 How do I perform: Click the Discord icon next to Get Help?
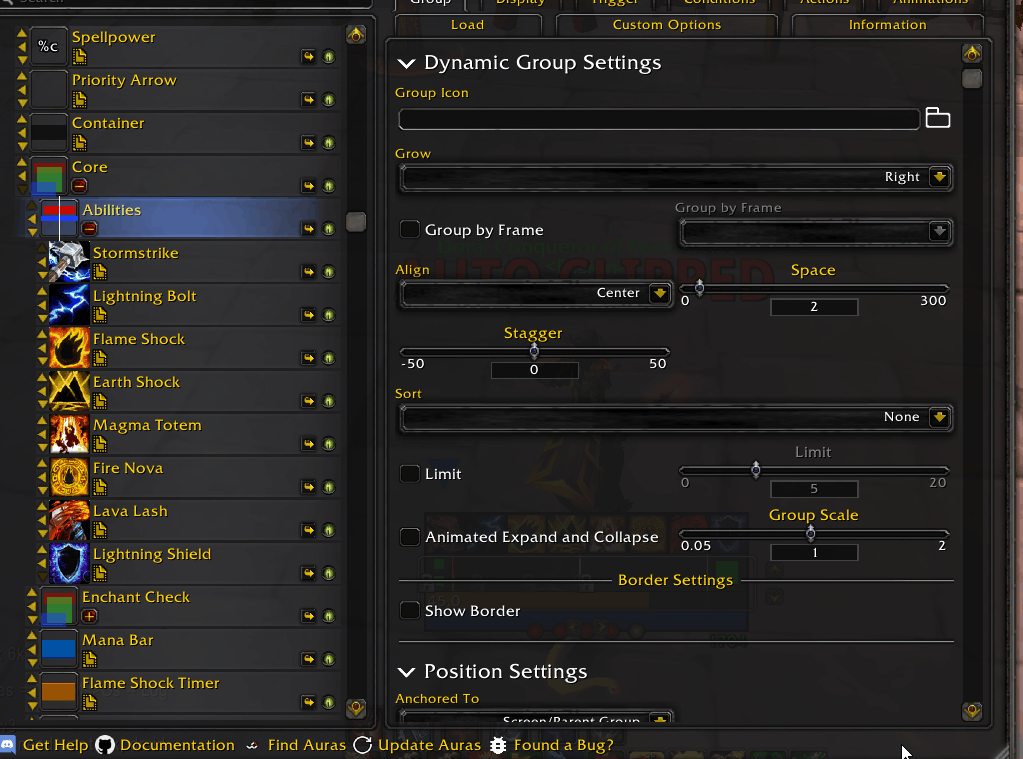coord(8,745)
